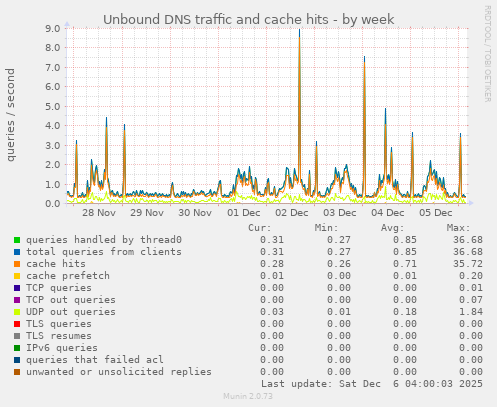Click the brown 'unwanted or unsolicited replies' swatch
The width and height of the screenshot is (497, 407).
17,372
